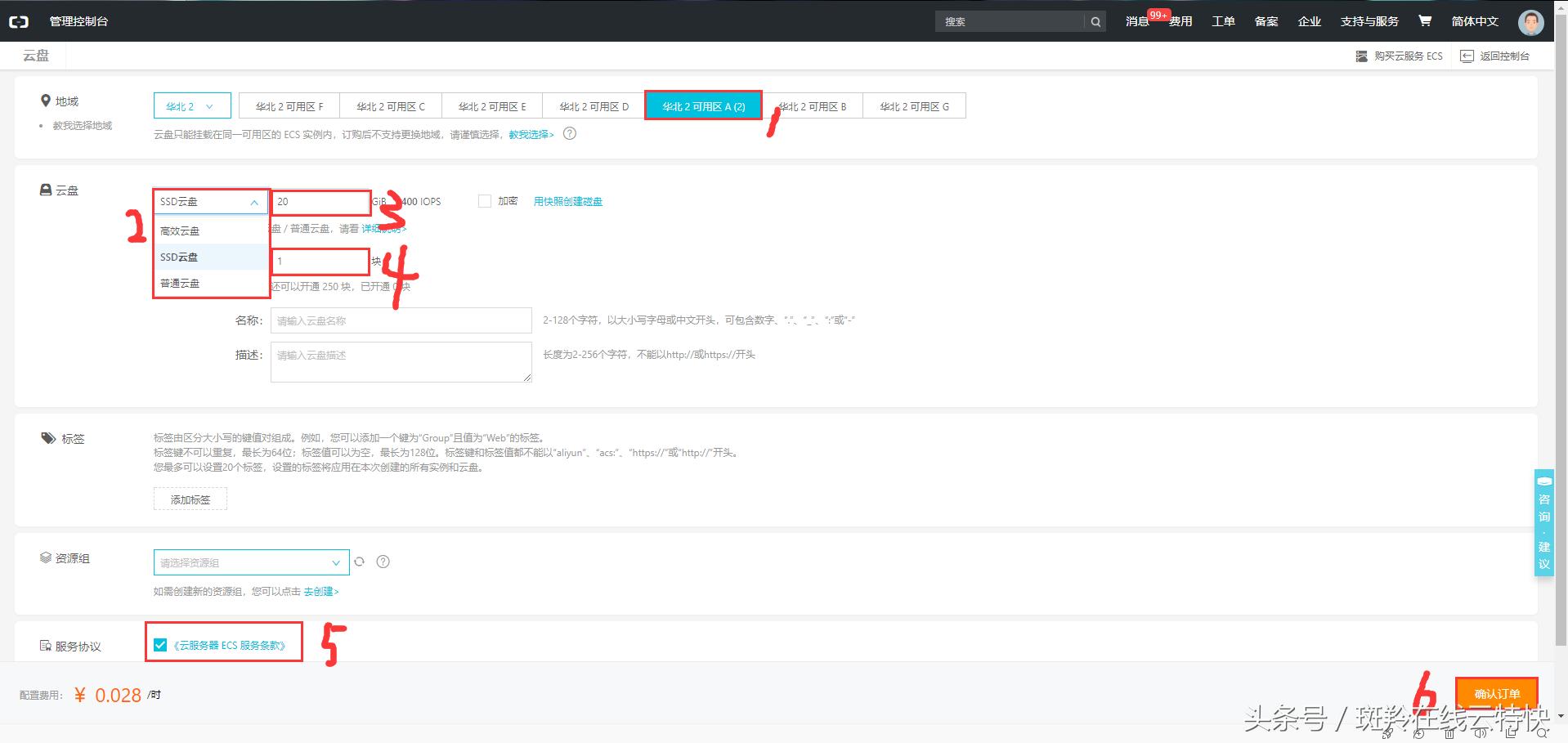The height and width of the screenshot is (743, 1568).
Task: Open the 备案 menu
Action: point(1266,21)
